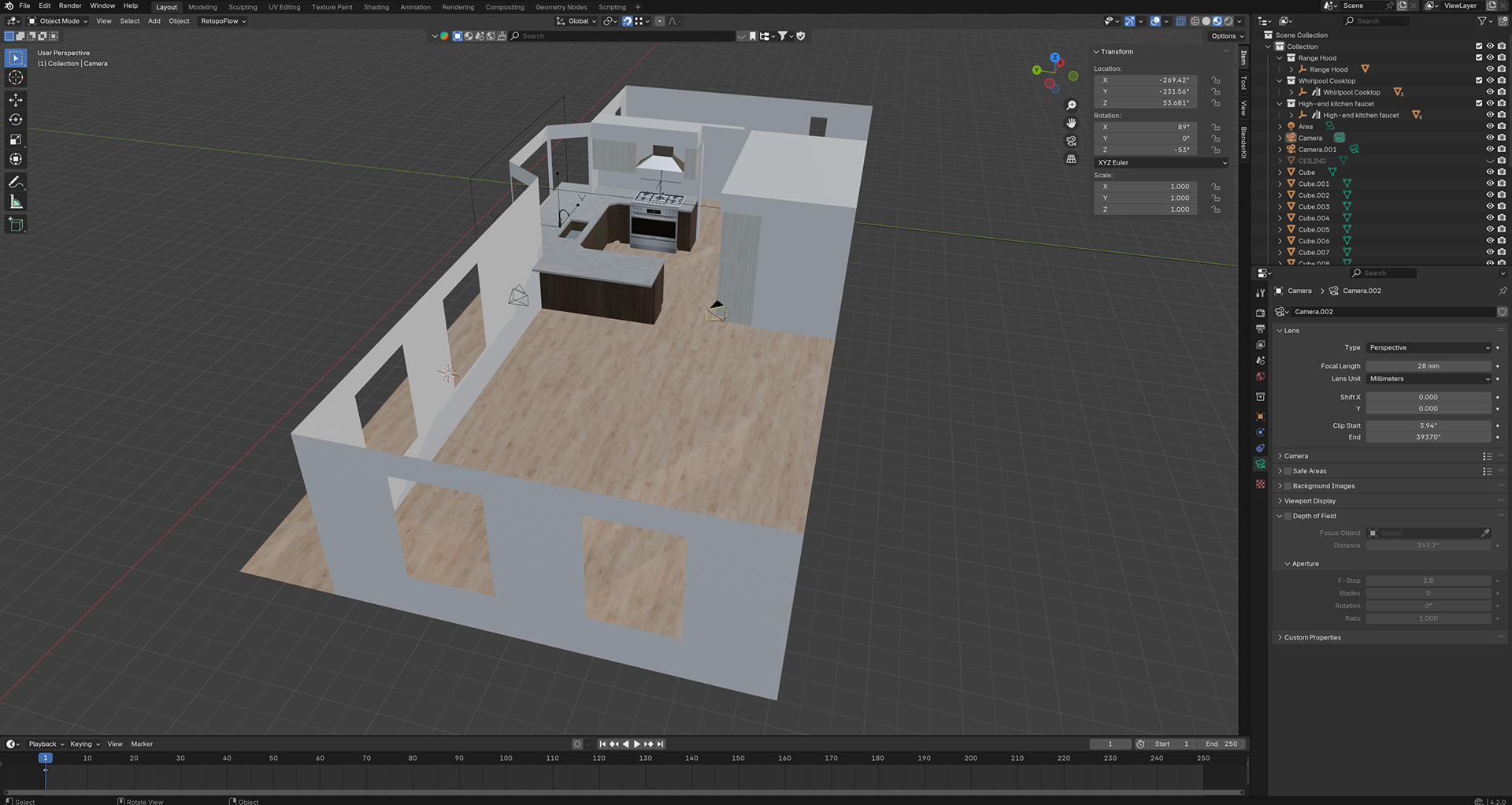Open the Tool properties tab icon
1512x805 pixels.
pyautogui.click(x=1260, y=292)
